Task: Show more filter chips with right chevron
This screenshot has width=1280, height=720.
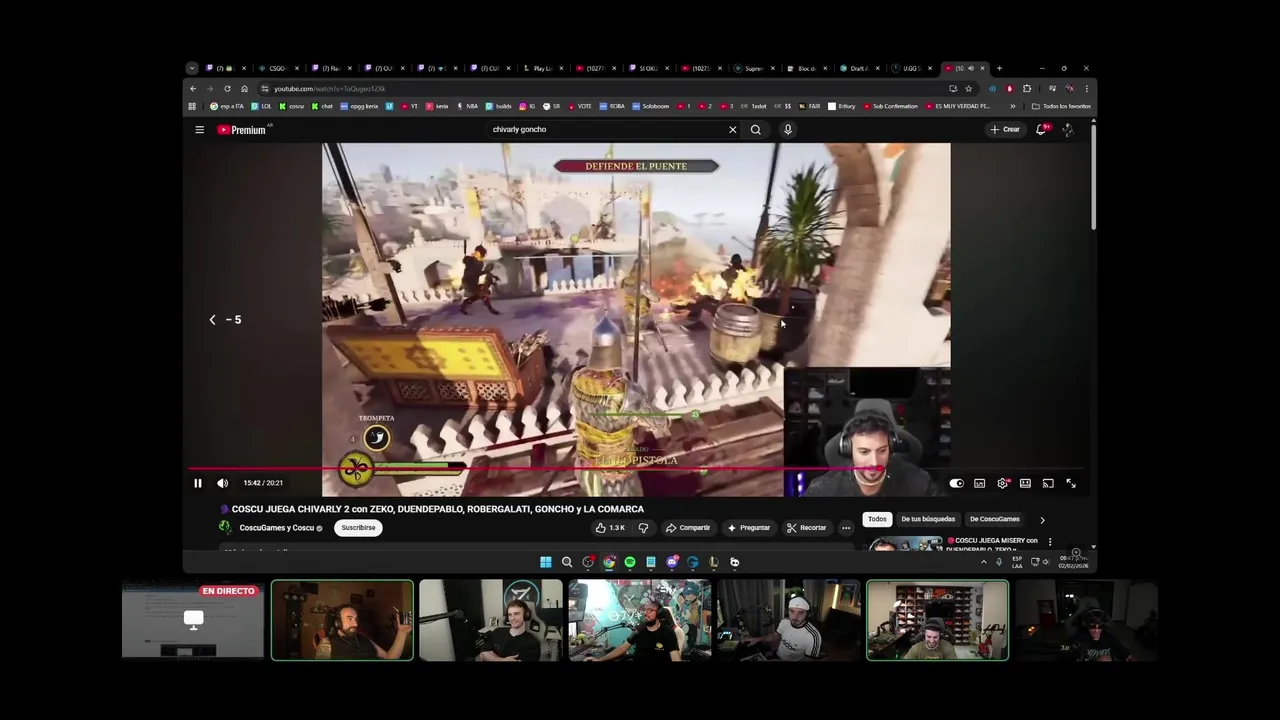Action: 1042,520
